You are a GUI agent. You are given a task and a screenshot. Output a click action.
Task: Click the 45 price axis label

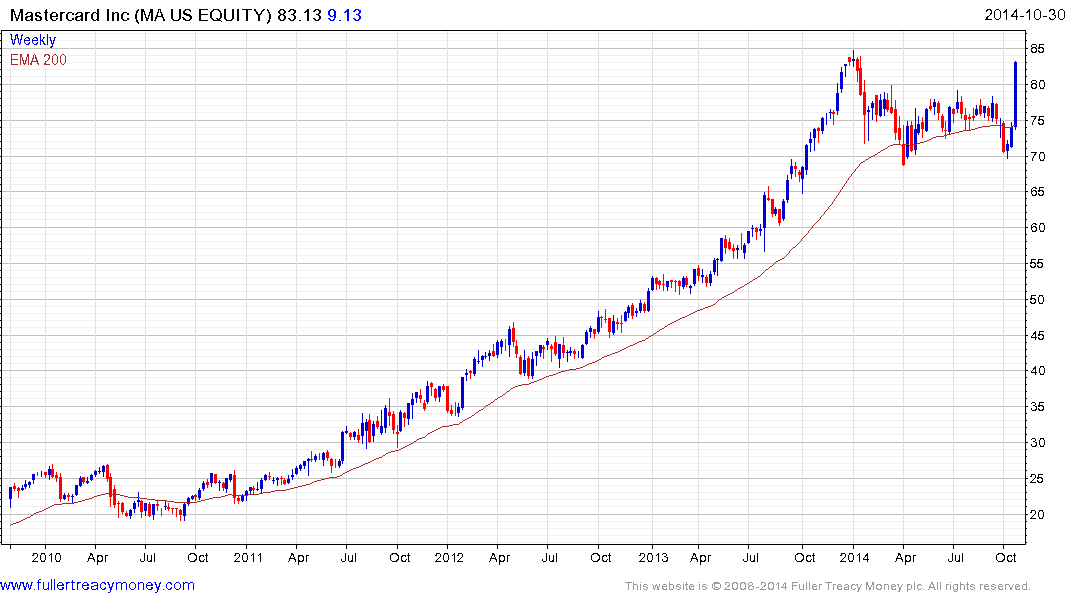pyautogui.click(x=1037, y=335)
